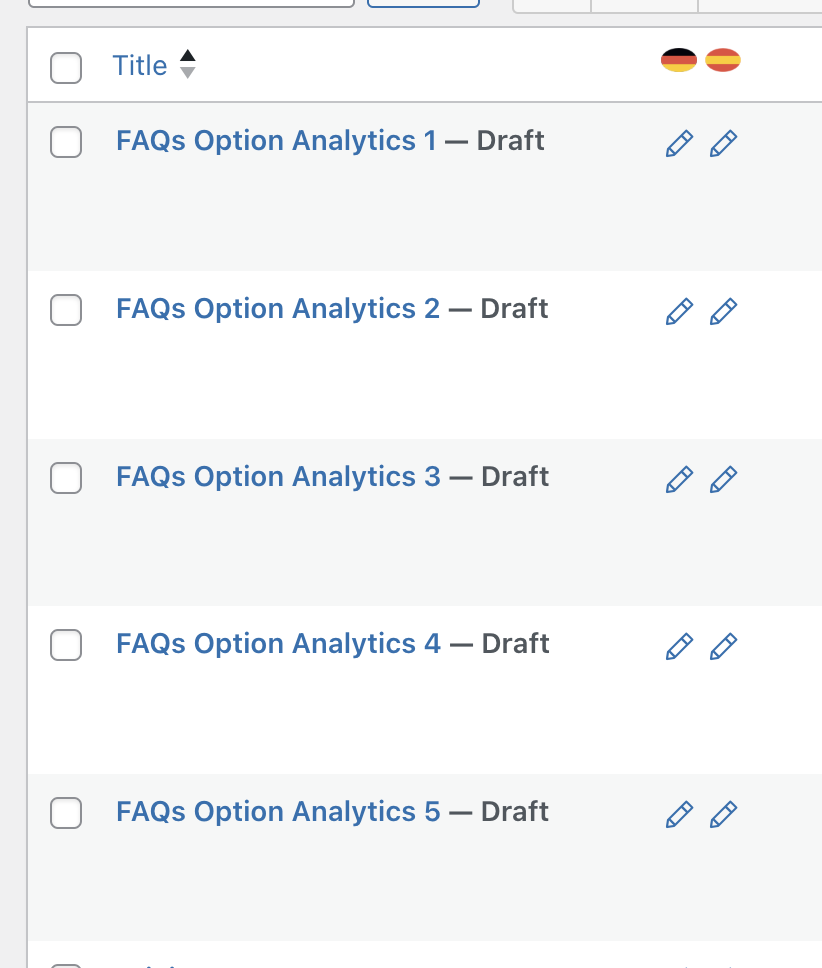Click the German flag column header
Screen dimensions: 822x968
tap(679, 60)
